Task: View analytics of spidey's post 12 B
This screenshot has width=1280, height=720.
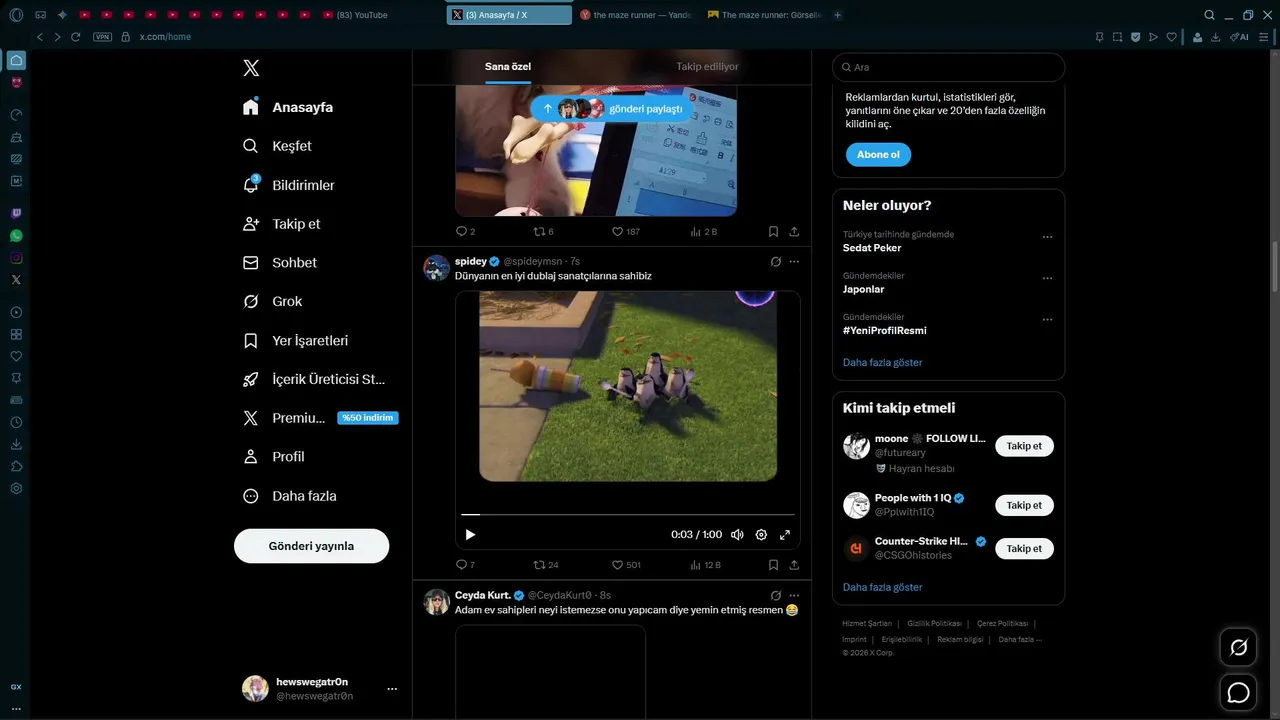Action: point(705,565)
